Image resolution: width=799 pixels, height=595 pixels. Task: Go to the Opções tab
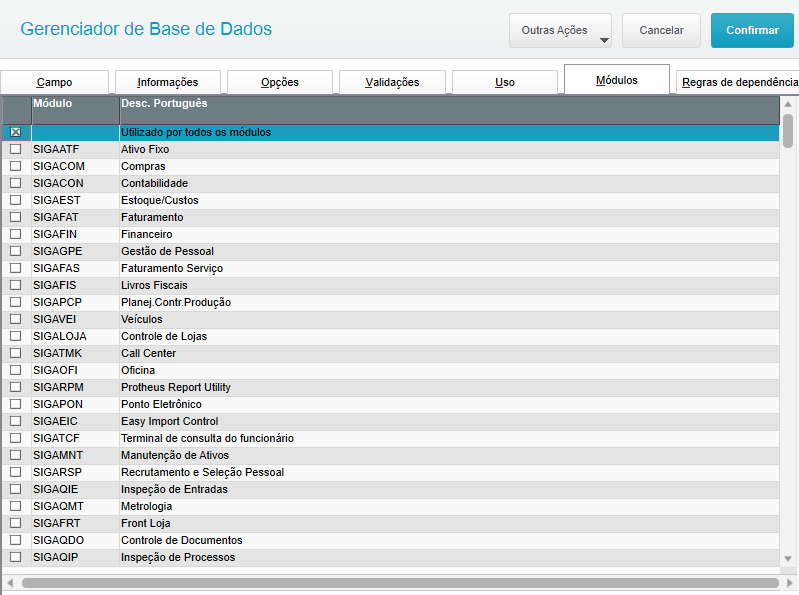click(x=280, y=83)
